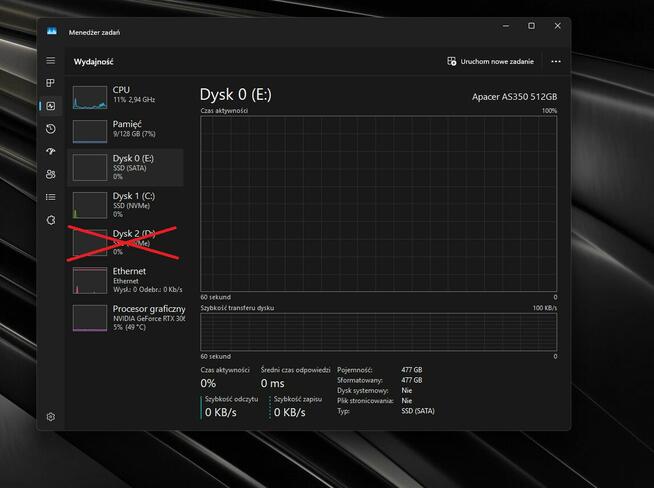Select Dysk 1 (C:) entry
Image resolution: width=654 pixels, height=488 pixels.
coord(125,204)
